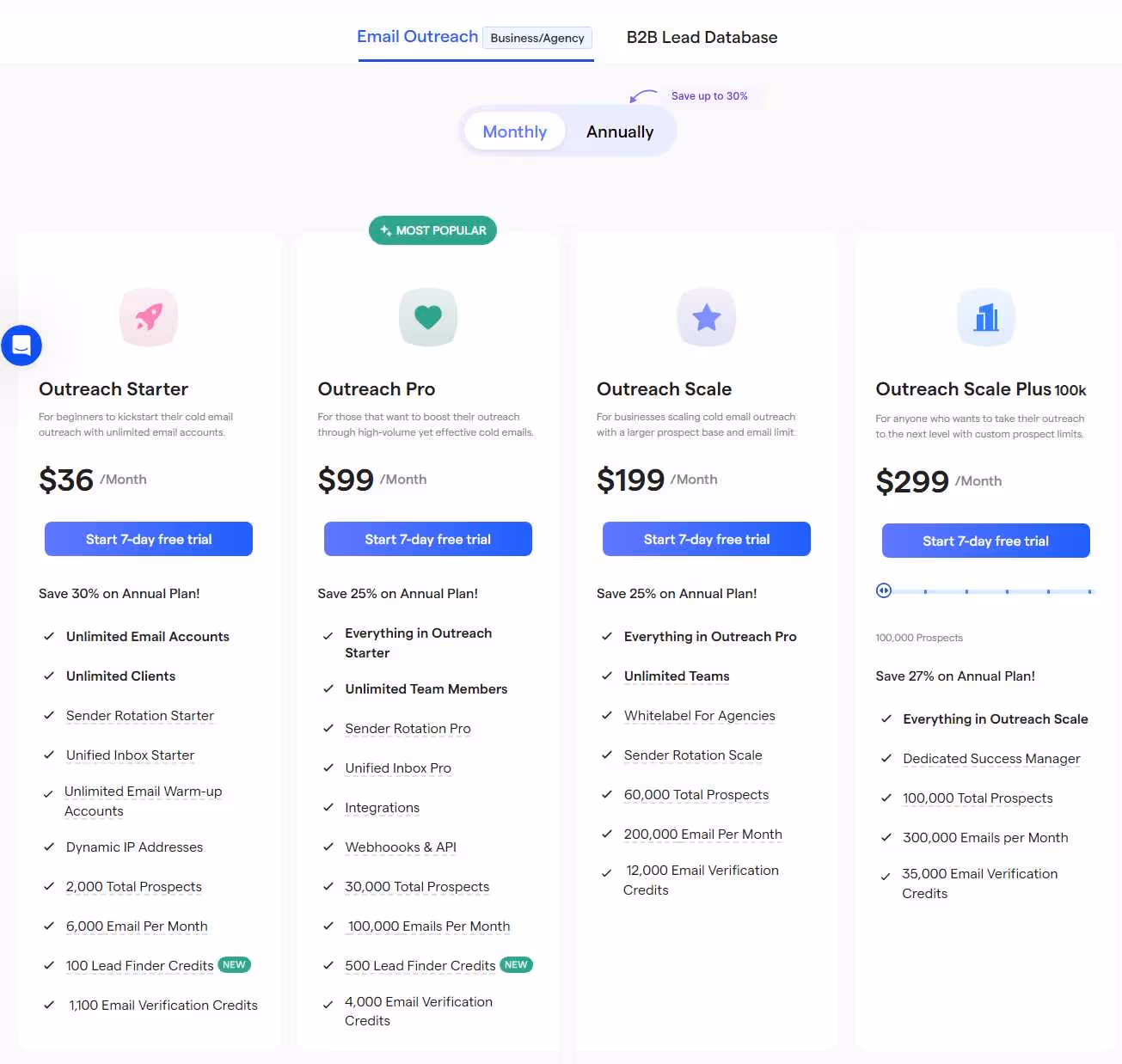Open the chat bubble on the left edge
The width and height of the screenshot is (1122, 1064).
coord(21,345)
